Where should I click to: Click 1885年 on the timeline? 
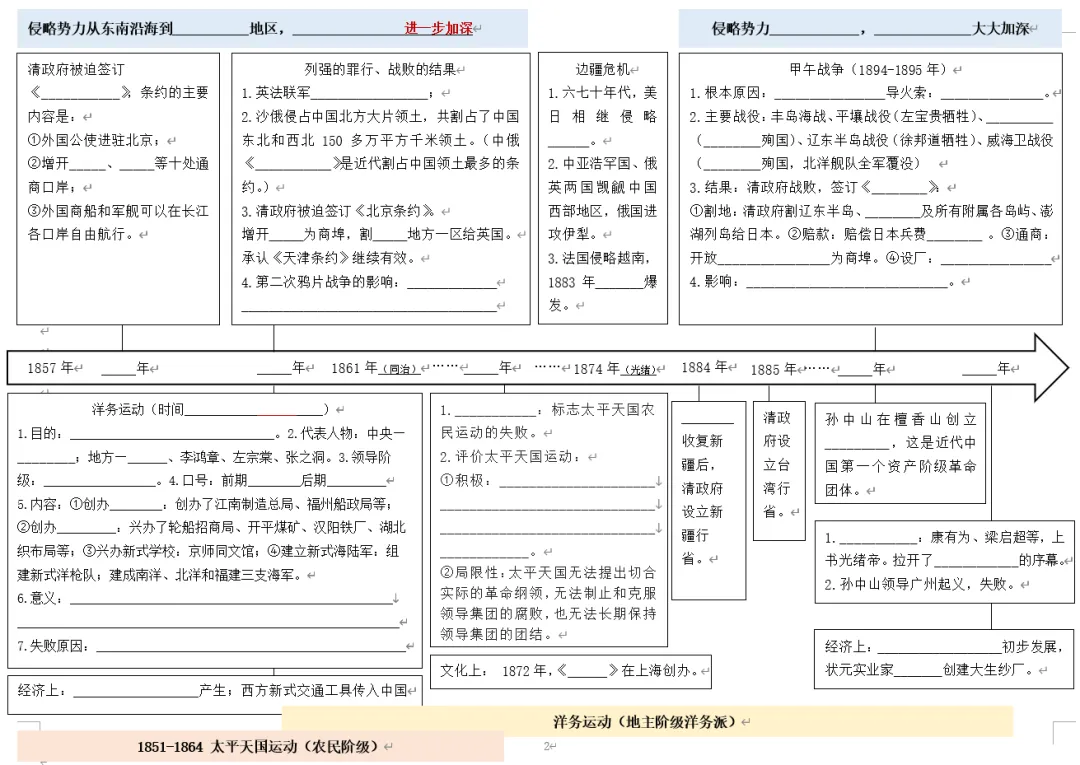(773, 369)
